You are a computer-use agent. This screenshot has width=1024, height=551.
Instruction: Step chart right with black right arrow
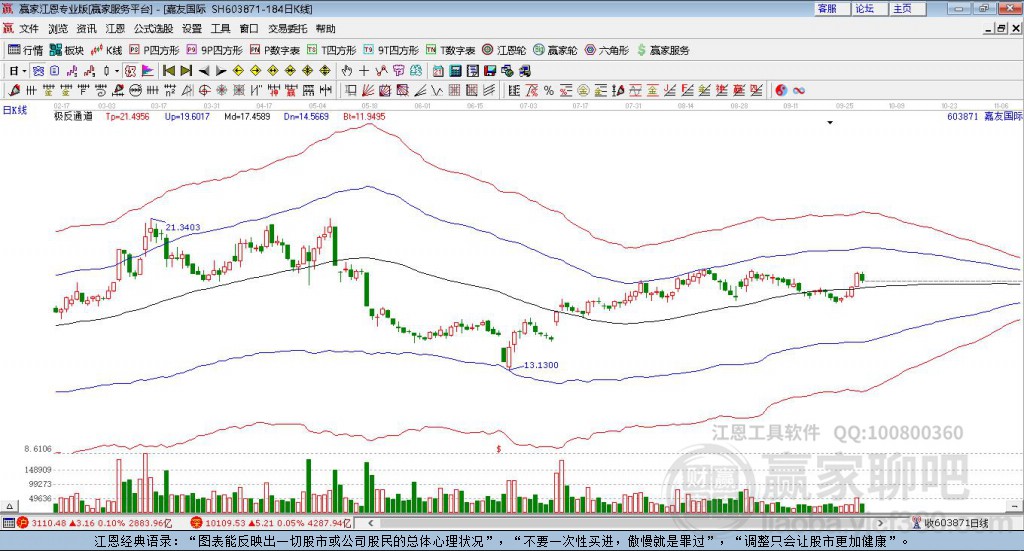pyautogui.click(x=221, y=71)
